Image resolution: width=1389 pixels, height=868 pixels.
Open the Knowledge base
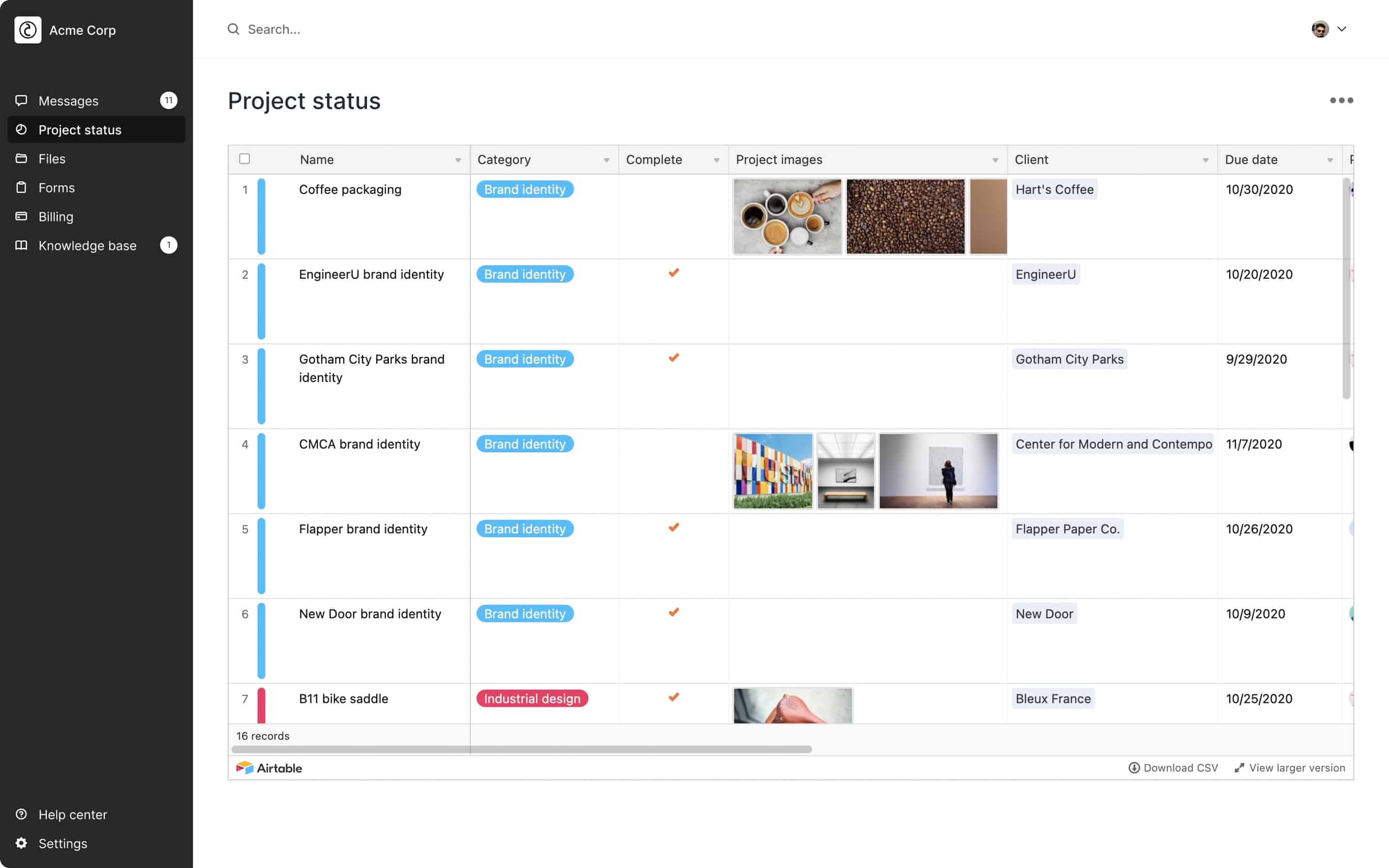coord(87,246)
